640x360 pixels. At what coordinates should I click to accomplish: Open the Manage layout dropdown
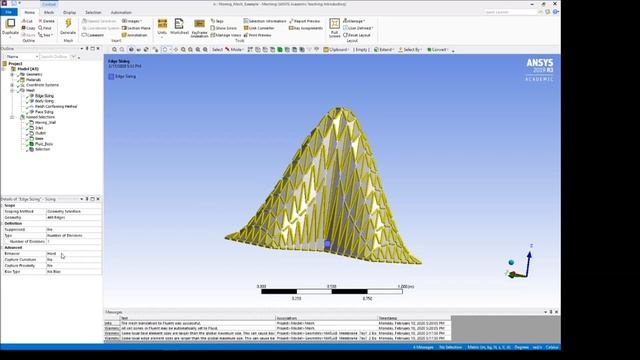[x=354, y=21]
